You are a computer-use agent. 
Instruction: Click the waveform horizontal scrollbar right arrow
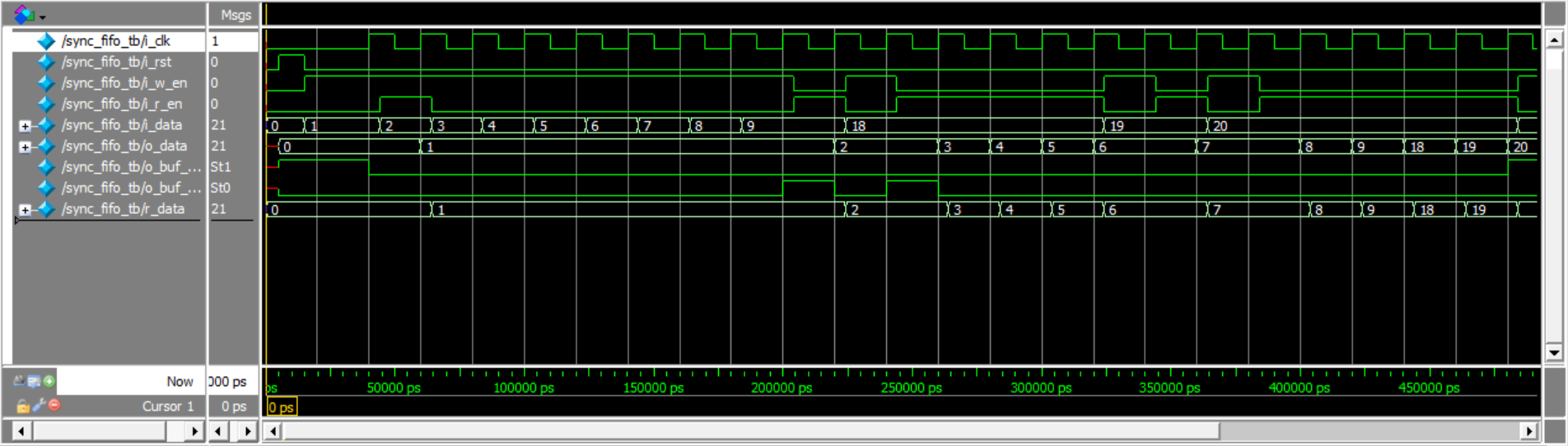[x=1529, y=431]
